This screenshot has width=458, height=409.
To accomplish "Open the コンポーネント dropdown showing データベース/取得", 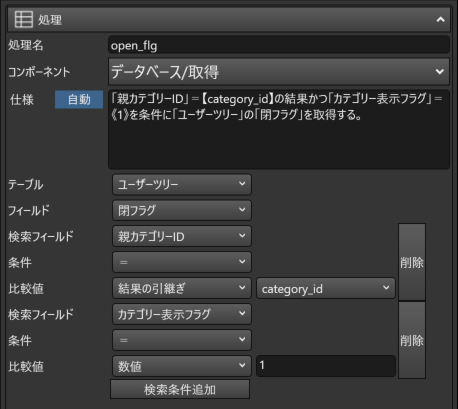I will (x=279, y=72).
